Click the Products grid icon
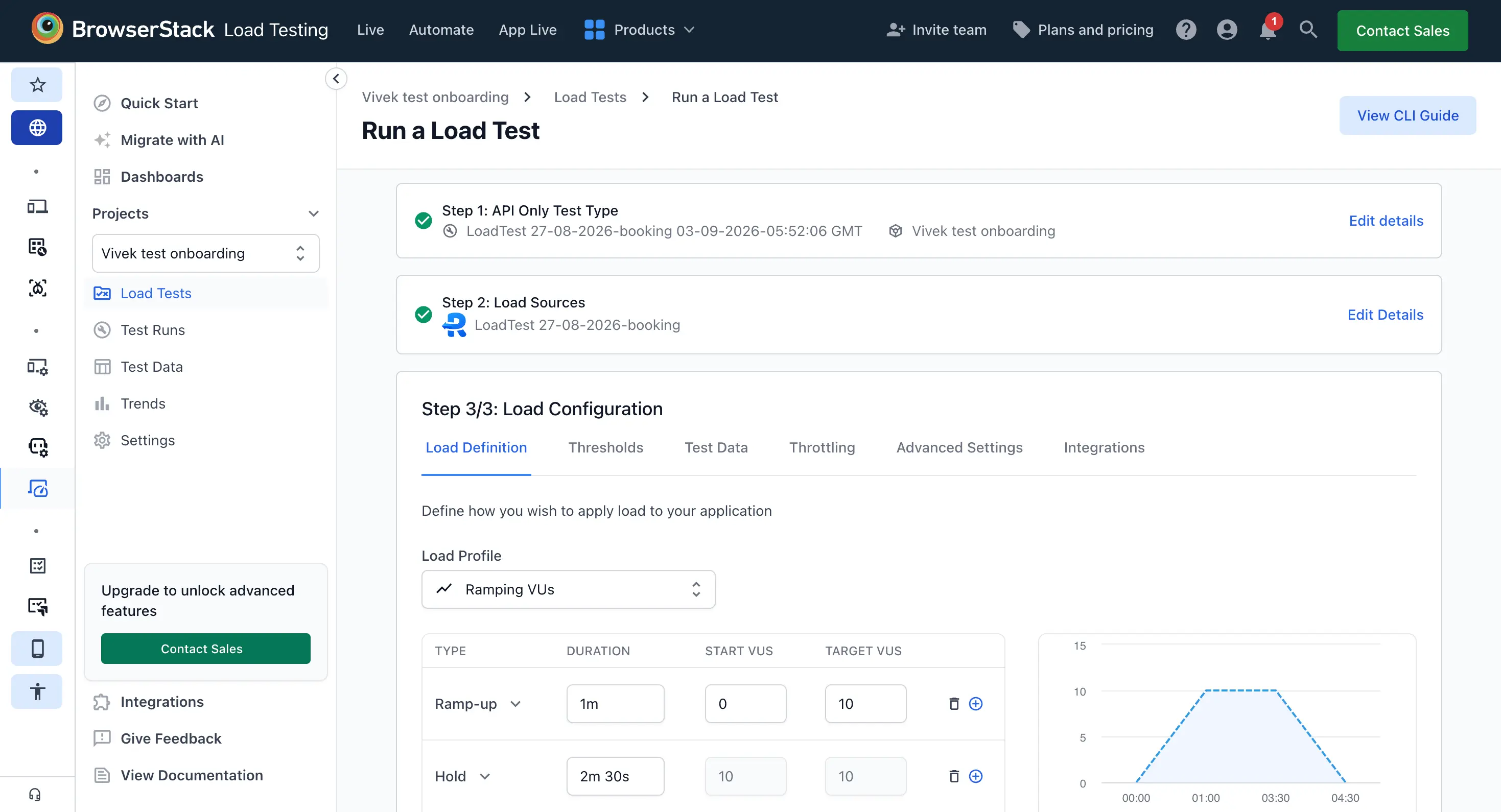Screen dimensions: 1501x812 [x=594, y=30]
